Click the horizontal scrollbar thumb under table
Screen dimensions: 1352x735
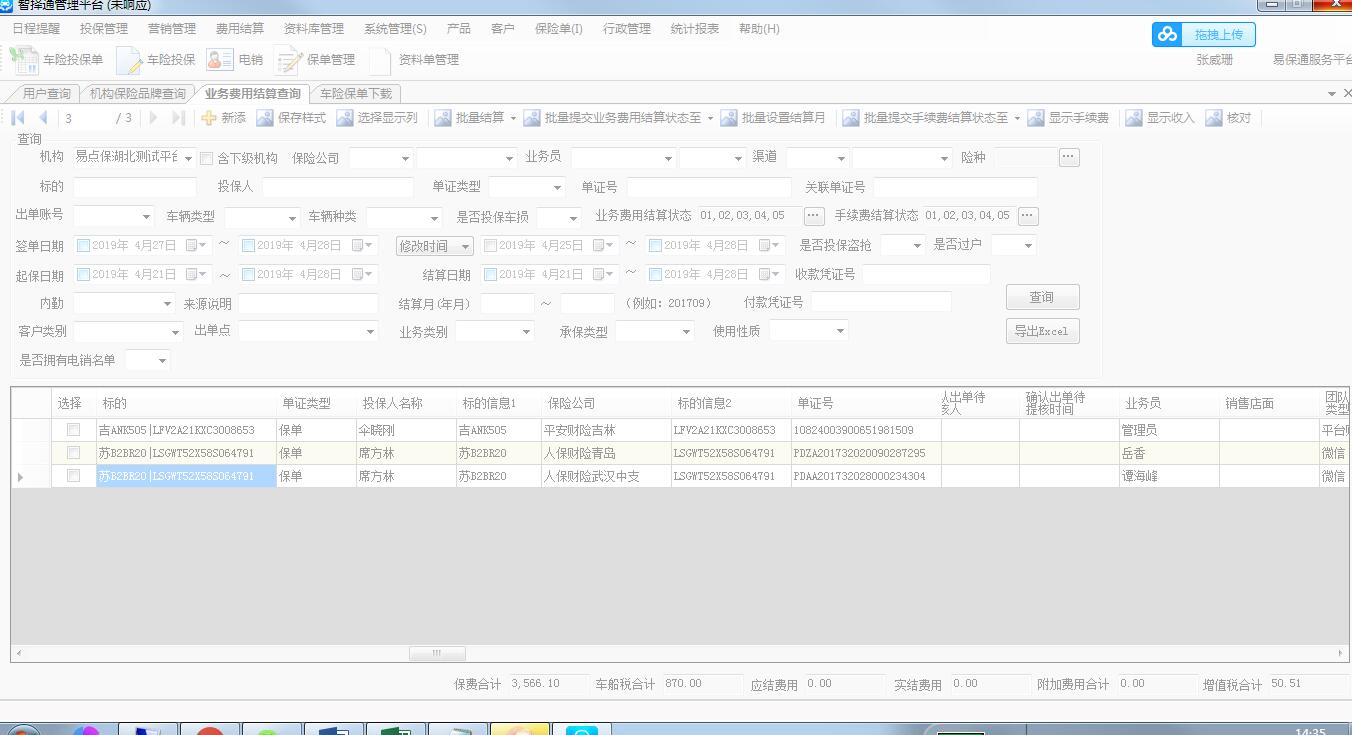[437, 653]
